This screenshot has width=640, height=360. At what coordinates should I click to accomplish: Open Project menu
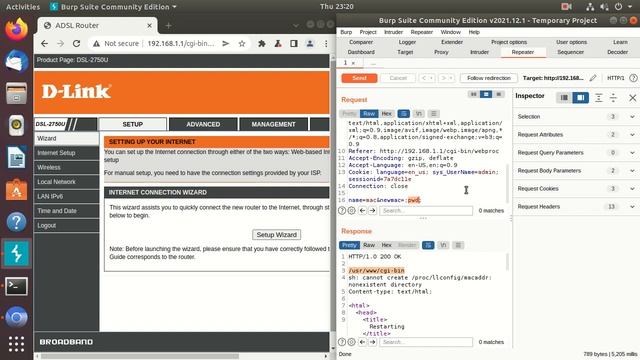368,32
